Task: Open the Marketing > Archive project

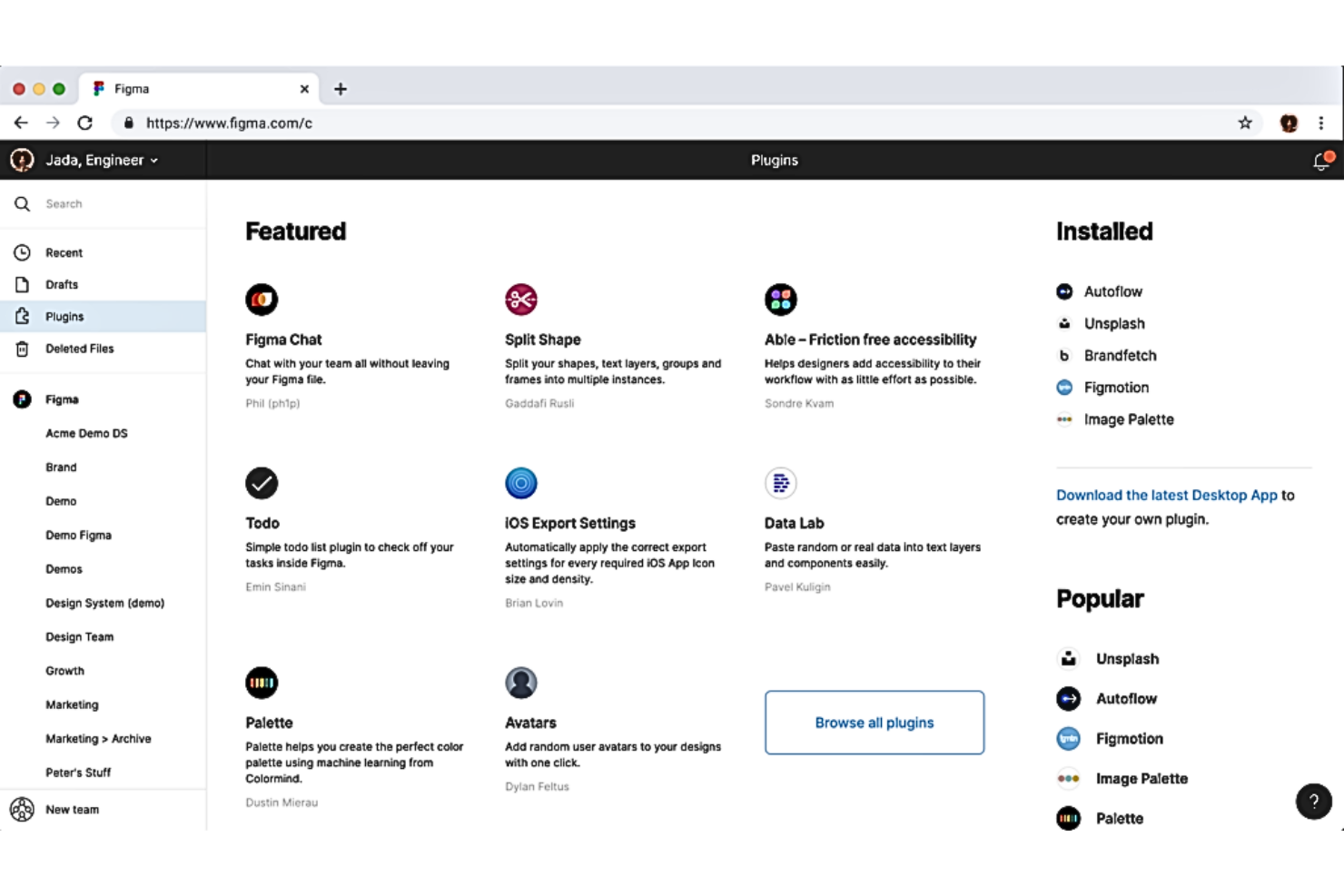Action: pos(98,739)
